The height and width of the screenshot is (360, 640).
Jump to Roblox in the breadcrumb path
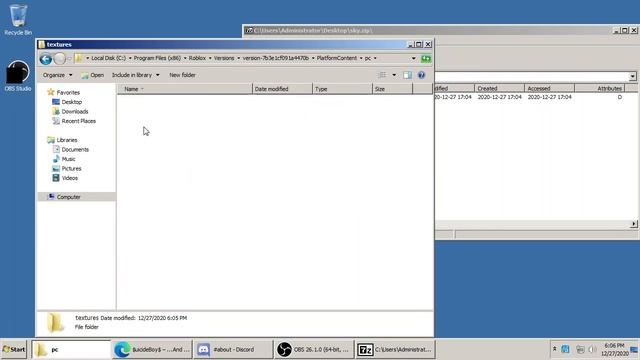tap(197, 58)
